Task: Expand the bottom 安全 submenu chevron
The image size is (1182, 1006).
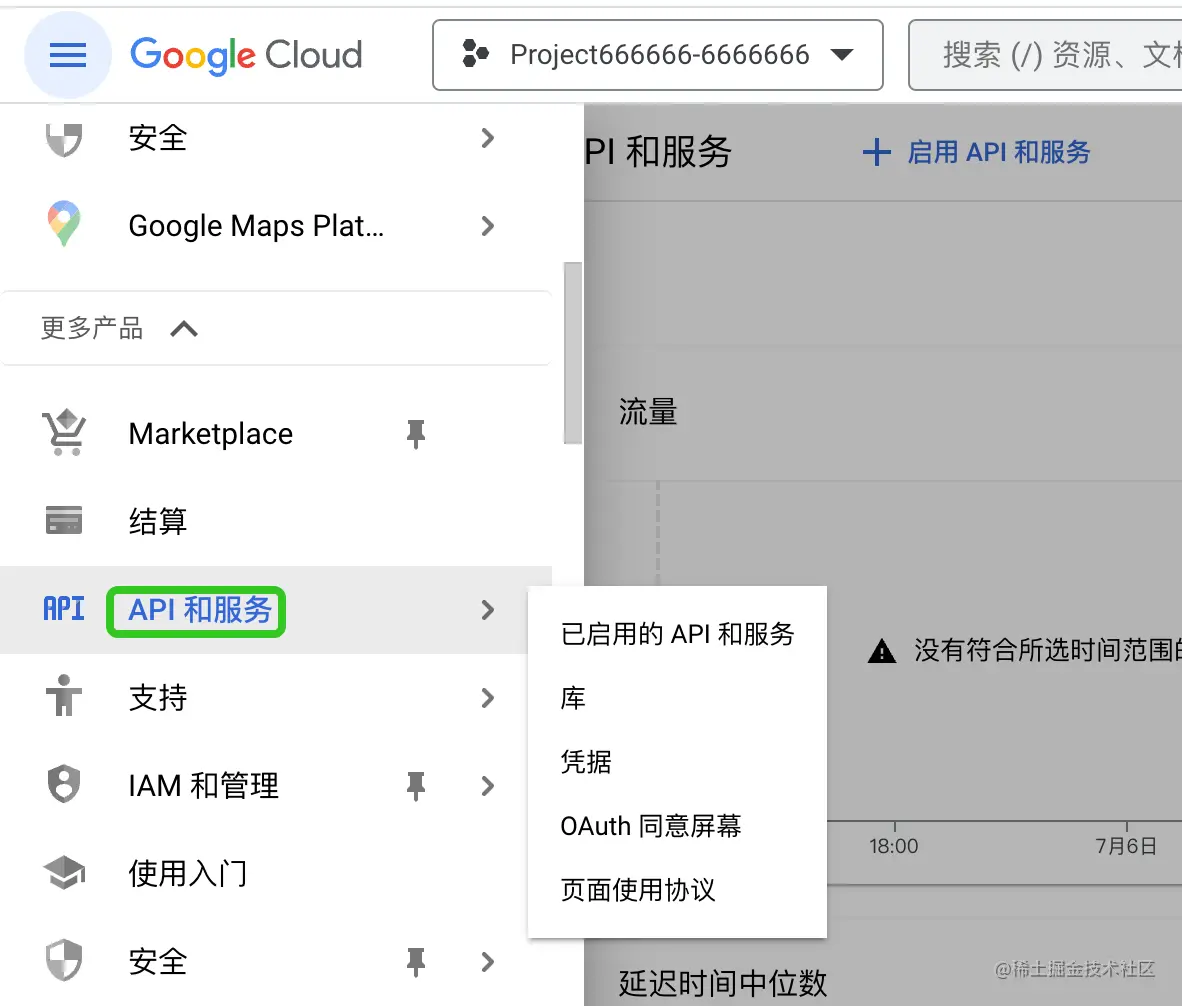Action: pos(488,962)
